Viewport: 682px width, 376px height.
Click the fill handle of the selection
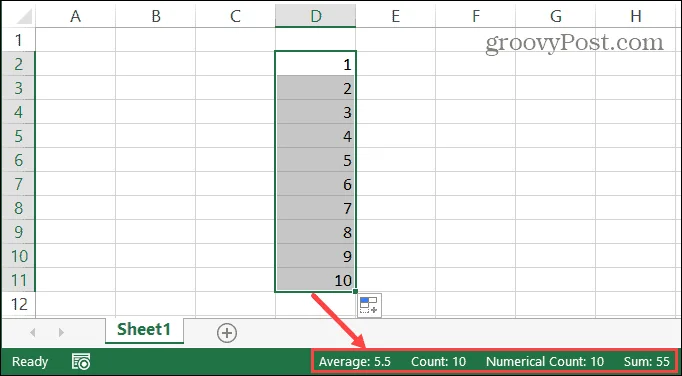tap(355, 291)
